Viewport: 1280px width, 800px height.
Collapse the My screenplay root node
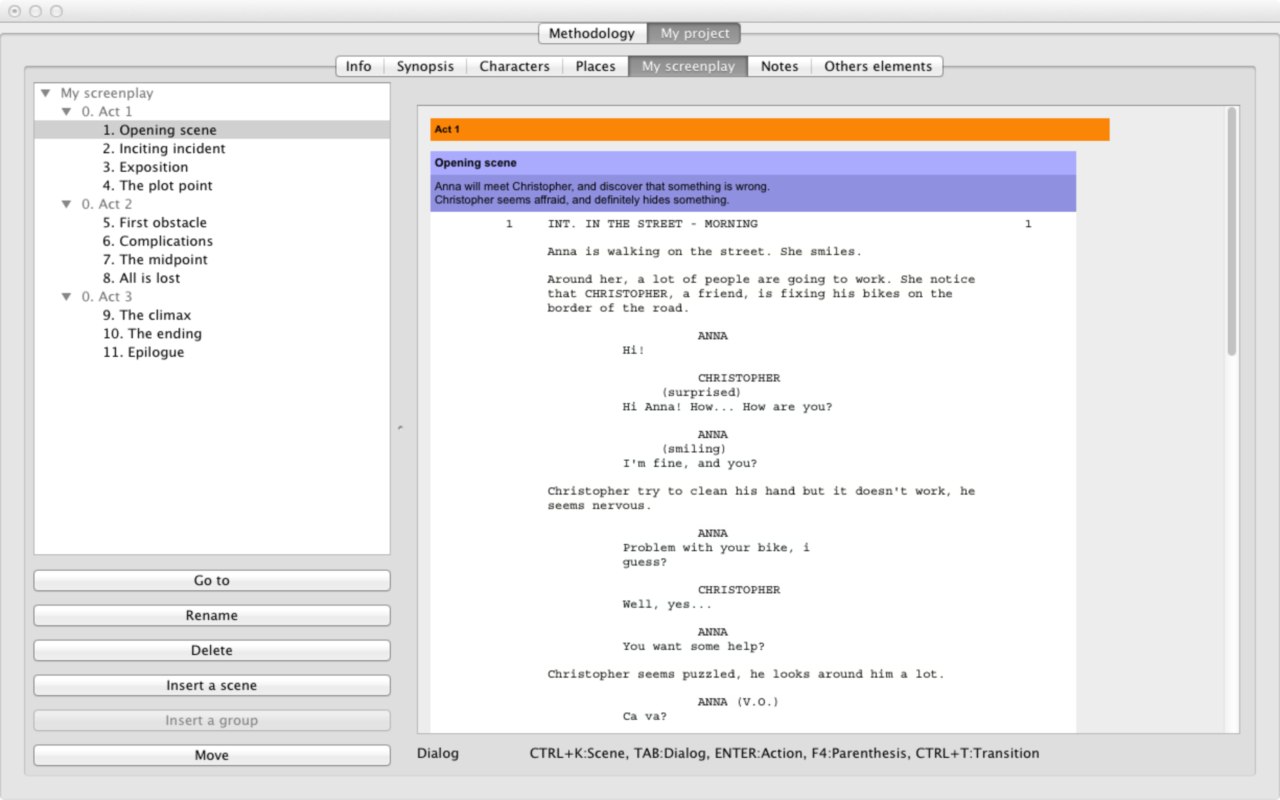point(46,93)
